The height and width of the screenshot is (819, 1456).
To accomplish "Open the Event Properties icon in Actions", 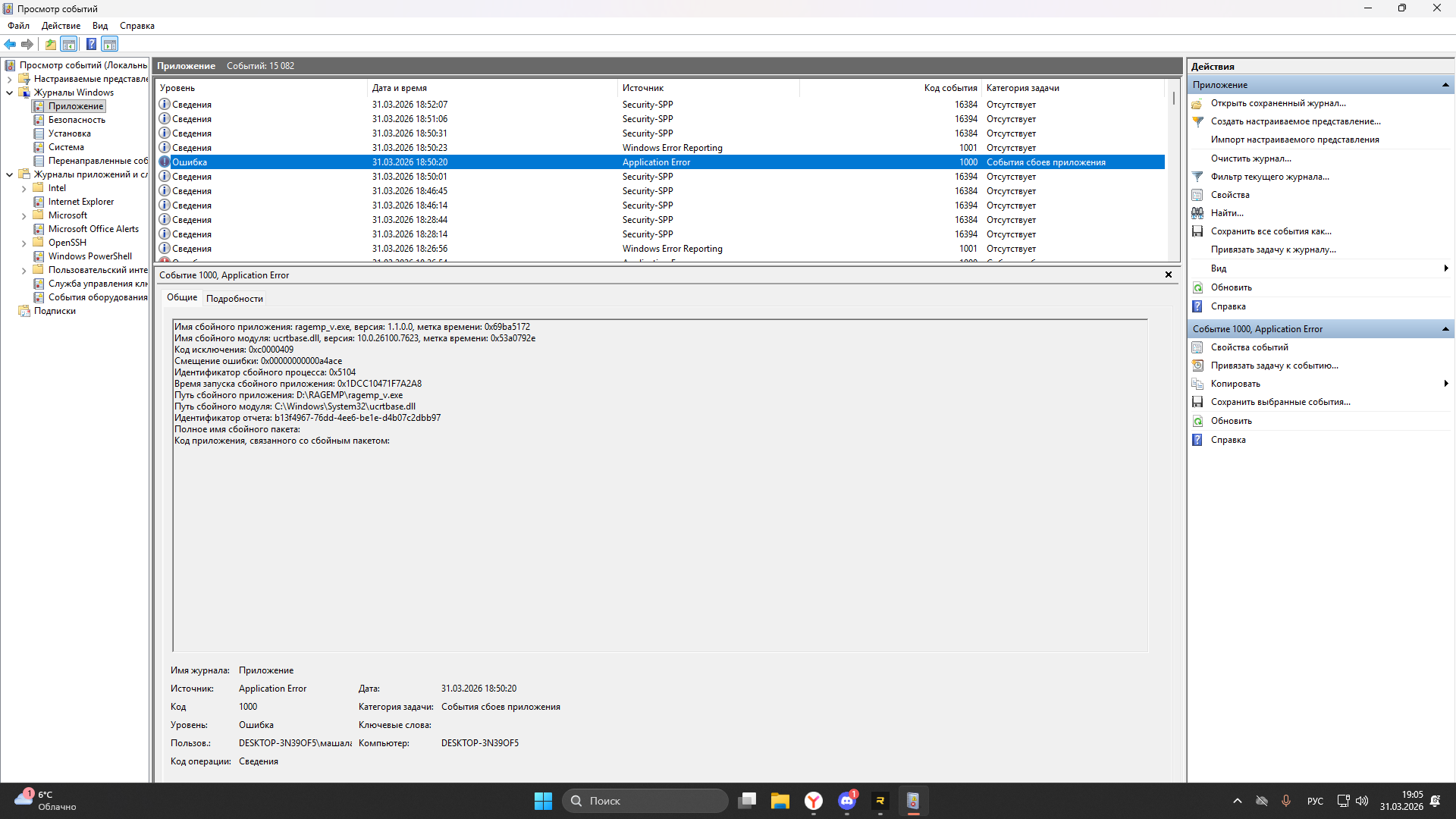I will pos(1197,347).
